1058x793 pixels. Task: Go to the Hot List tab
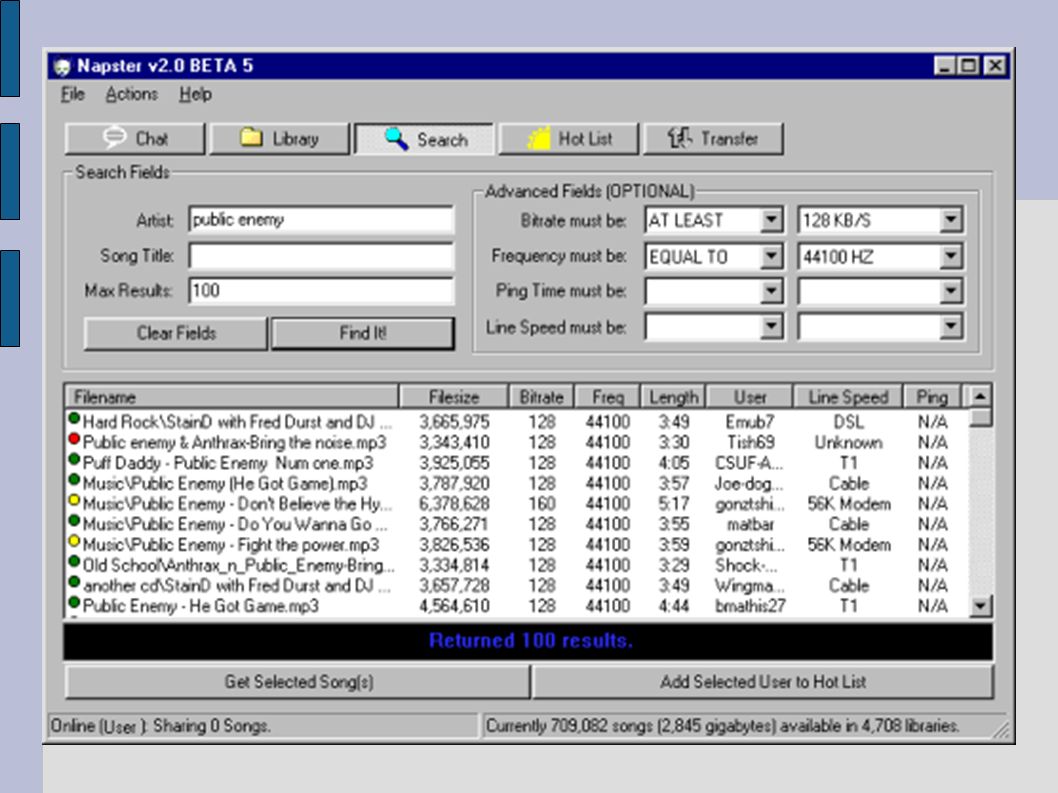pyautogui.click(x=569, y=139)
